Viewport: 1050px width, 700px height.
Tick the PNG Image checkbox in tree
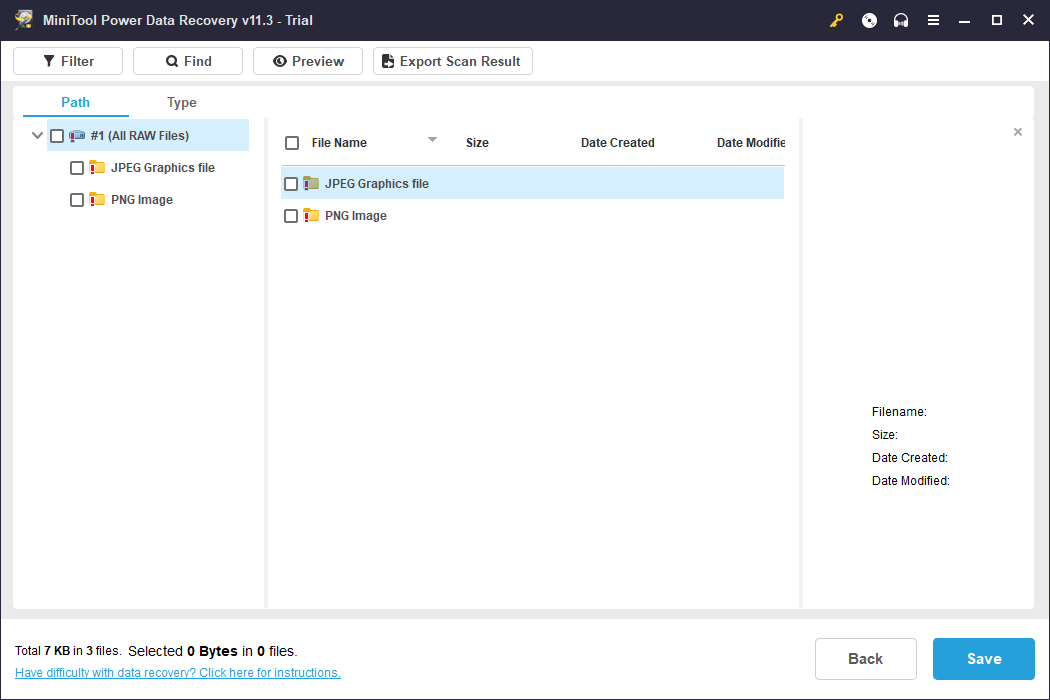(x=77, y=200)
